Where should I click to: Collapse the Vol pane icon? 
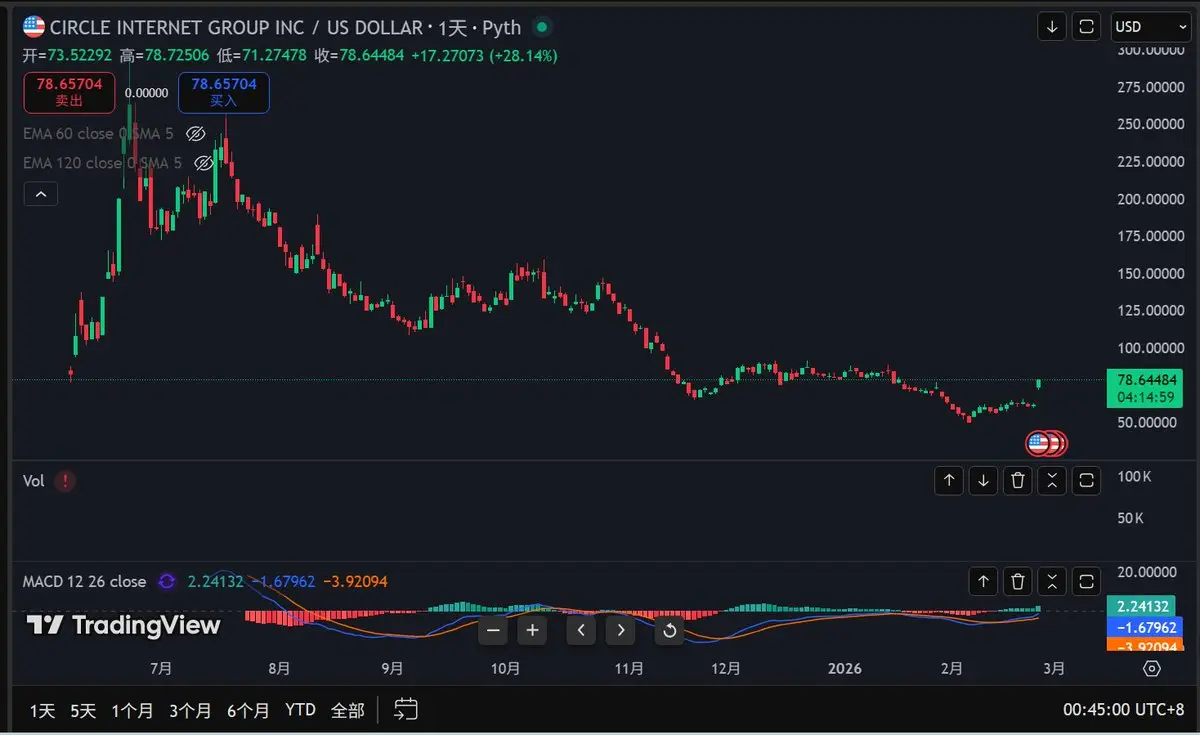(1052, 481)
